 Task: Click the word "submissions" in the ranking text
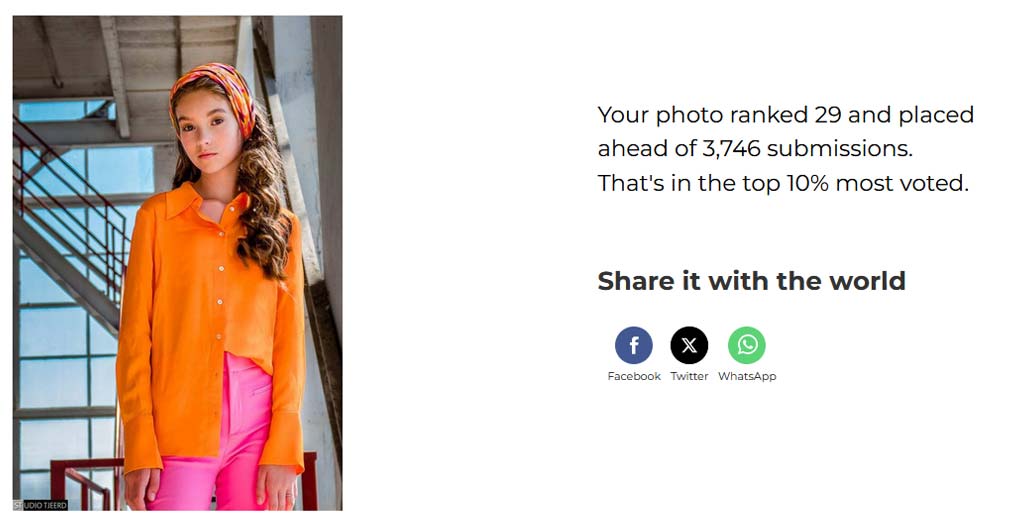tap(839, 149)
